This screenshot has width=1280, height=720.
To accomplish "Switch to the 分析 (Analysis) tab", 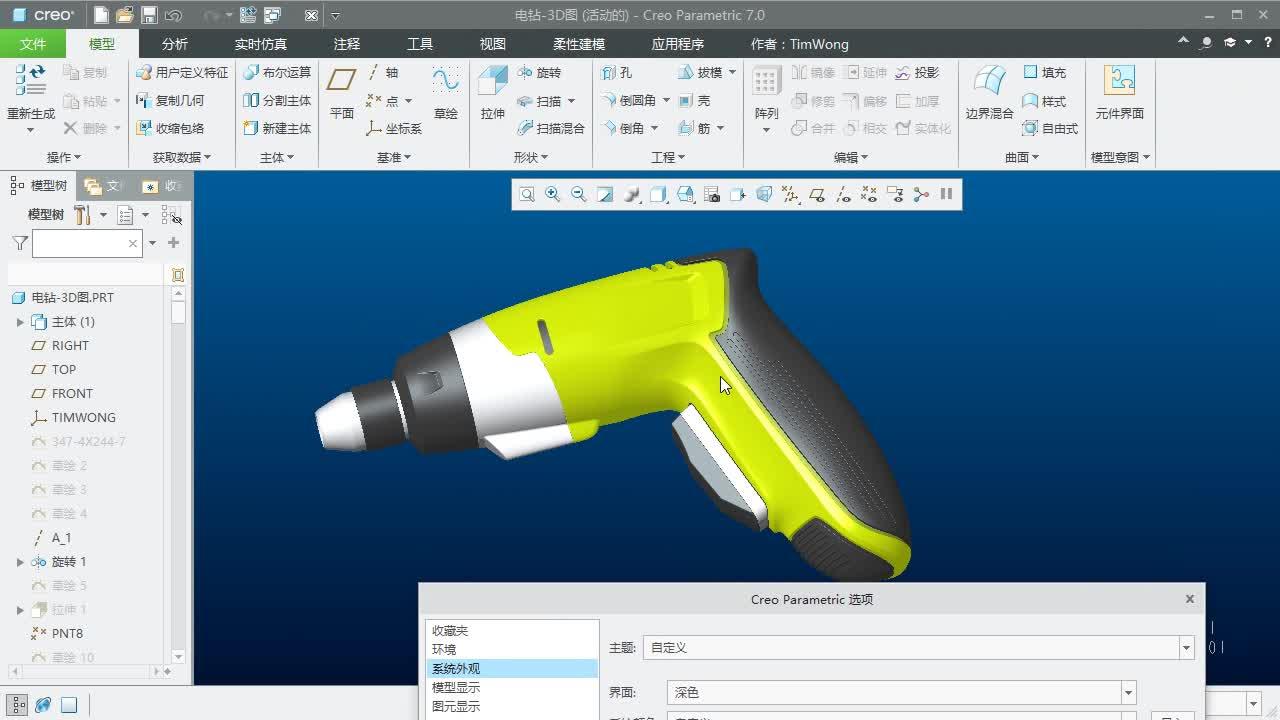I will [174, 44].
